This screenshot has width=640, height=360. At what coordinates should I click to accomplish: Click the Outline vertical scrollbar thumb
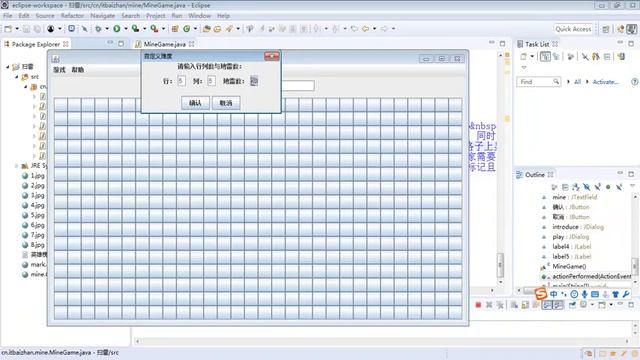635,266
